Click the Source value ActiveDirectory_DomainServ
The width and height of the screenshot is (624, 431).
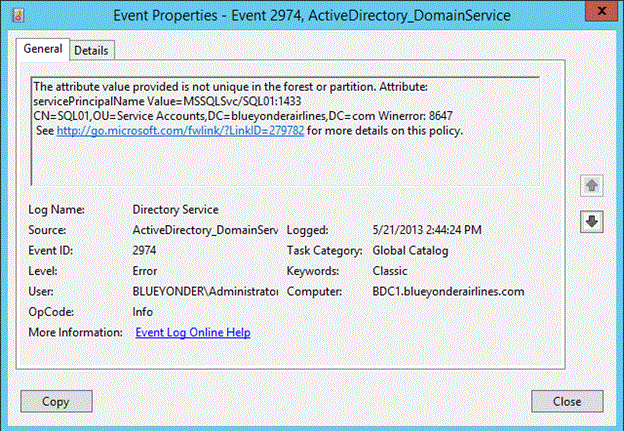tap(205, 230)
